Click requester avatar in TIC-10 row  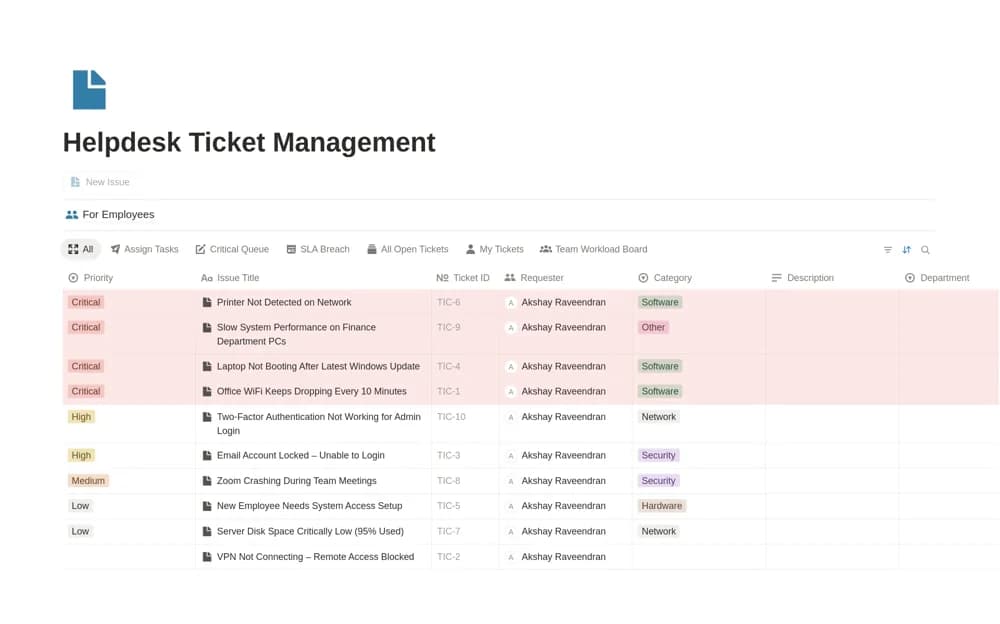[510, 417]
